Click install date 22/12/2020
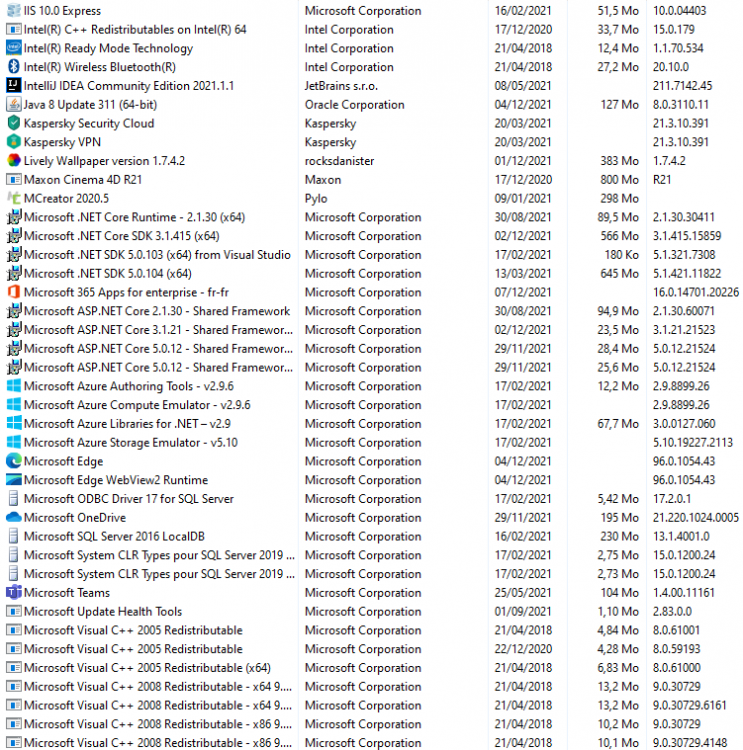743x750 pixels. point(523,649)
